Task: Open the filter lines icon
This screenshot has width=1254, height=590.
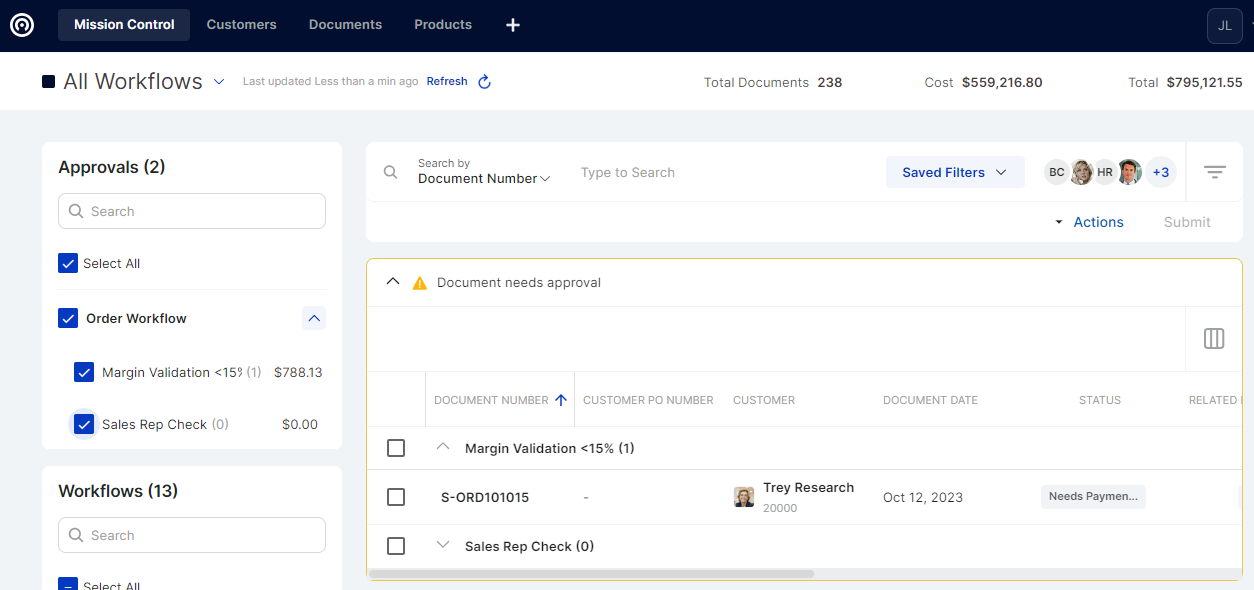Action: (x=1215, y=172)
